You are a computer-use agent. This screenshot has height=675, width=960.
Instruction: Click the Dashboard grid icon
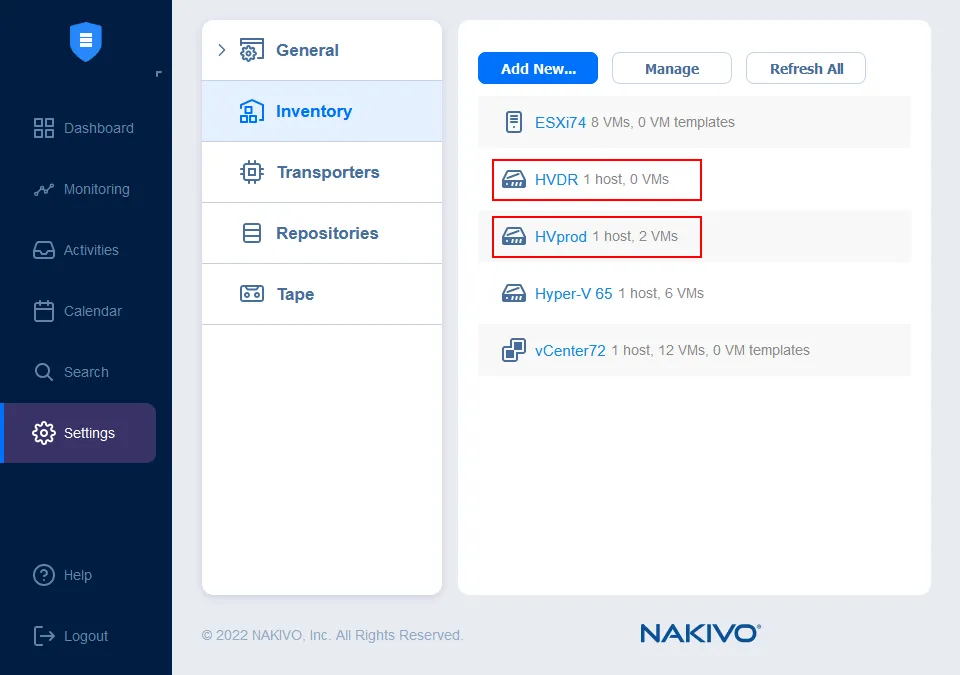click(44, 128)
